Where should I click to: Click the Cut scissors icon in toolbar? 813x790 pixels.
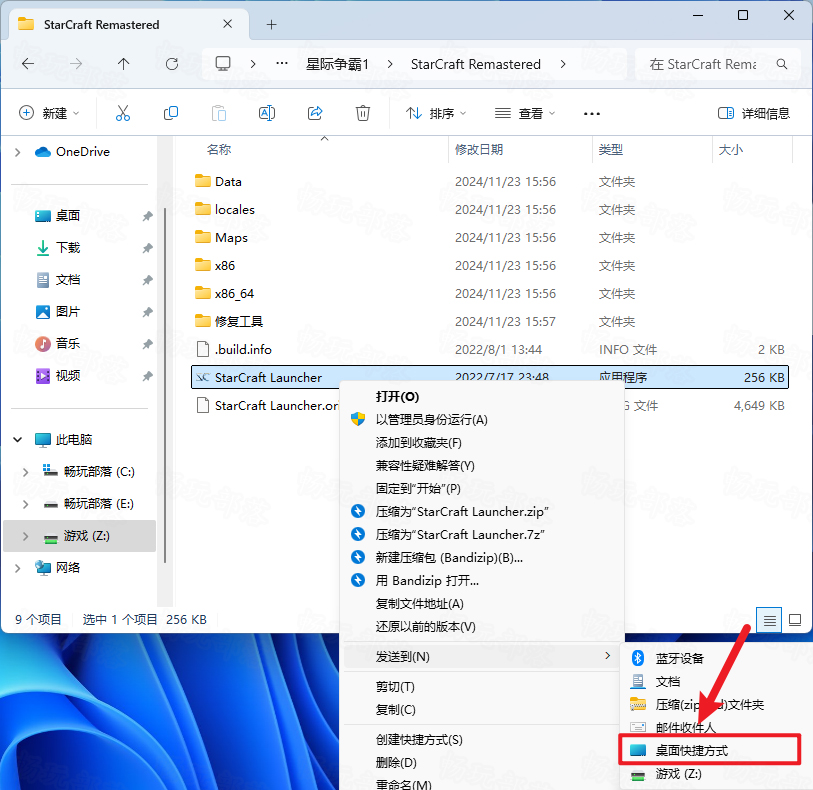point(123,113)
